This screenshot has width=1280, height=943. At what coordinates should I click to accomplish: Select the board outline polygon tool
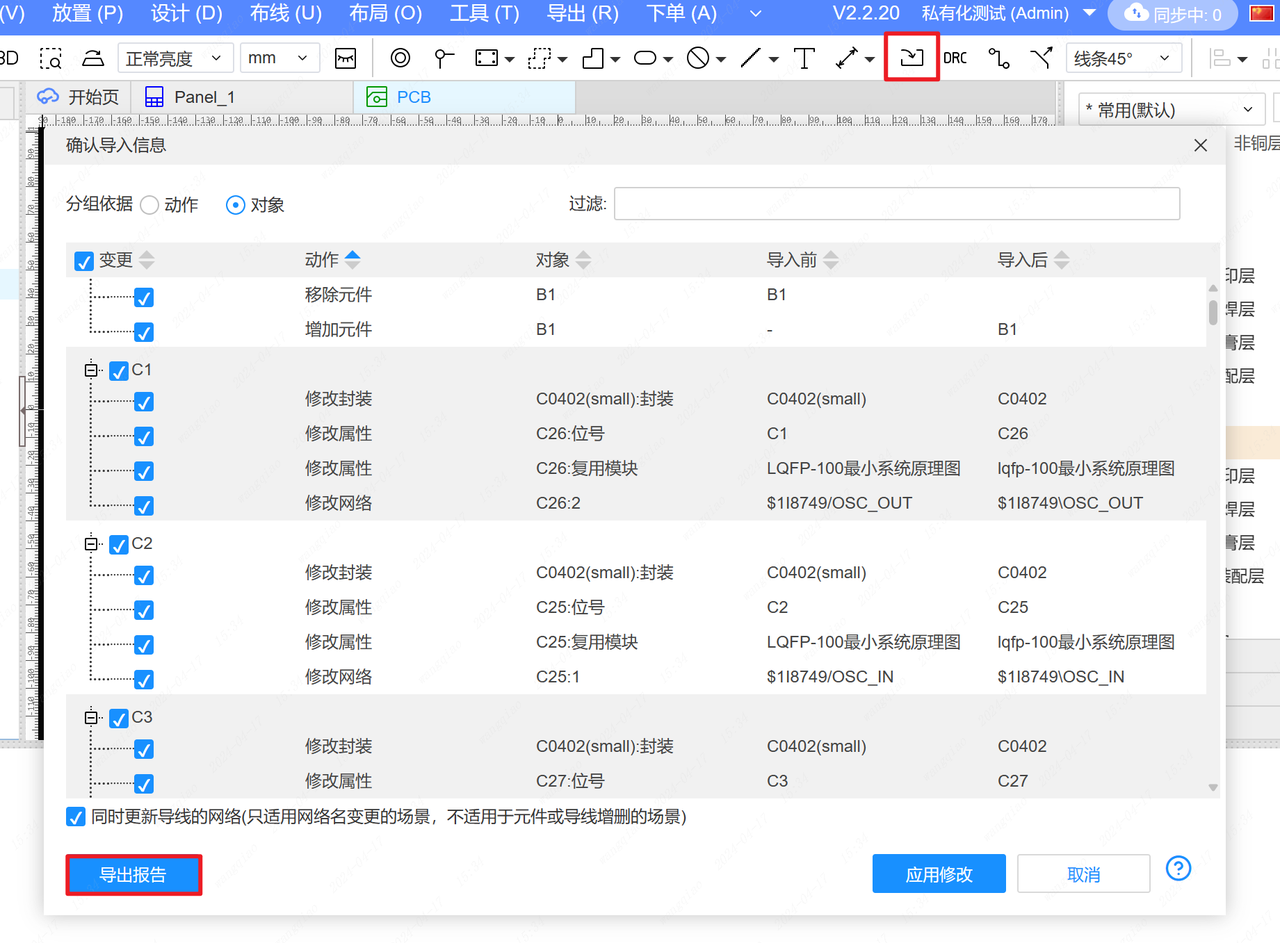point(593,58)
